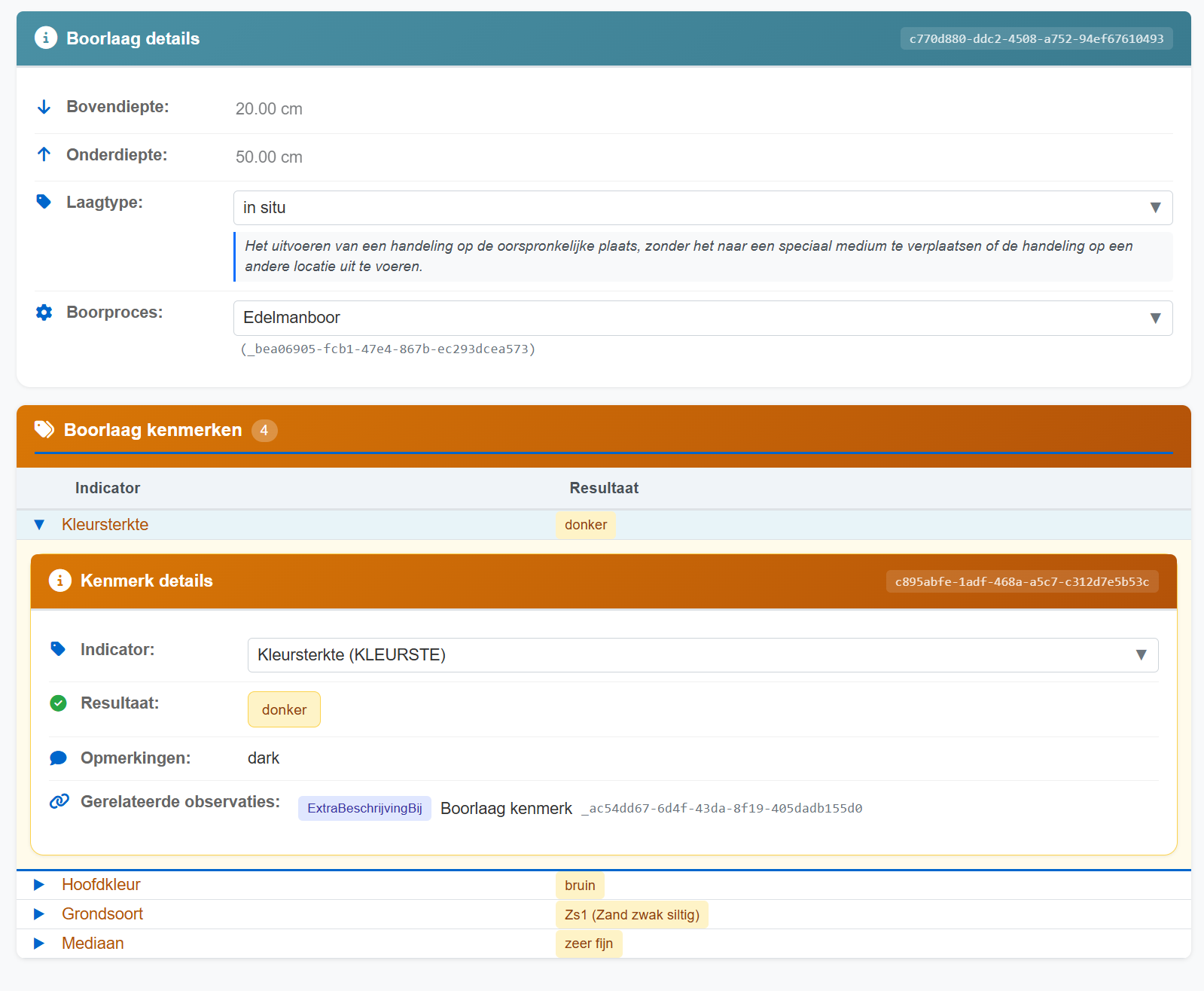Screen dimensions: 1204x991
Task: Expand the Mediaan row
Action: (x=40, y=944)
